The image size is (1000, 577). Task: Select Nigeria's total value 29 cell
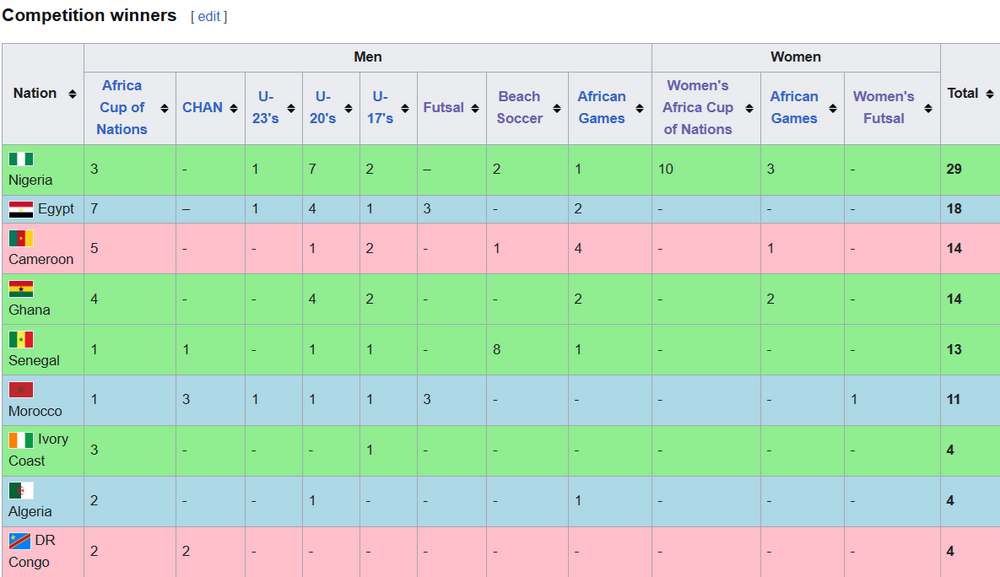coord(954,169)
